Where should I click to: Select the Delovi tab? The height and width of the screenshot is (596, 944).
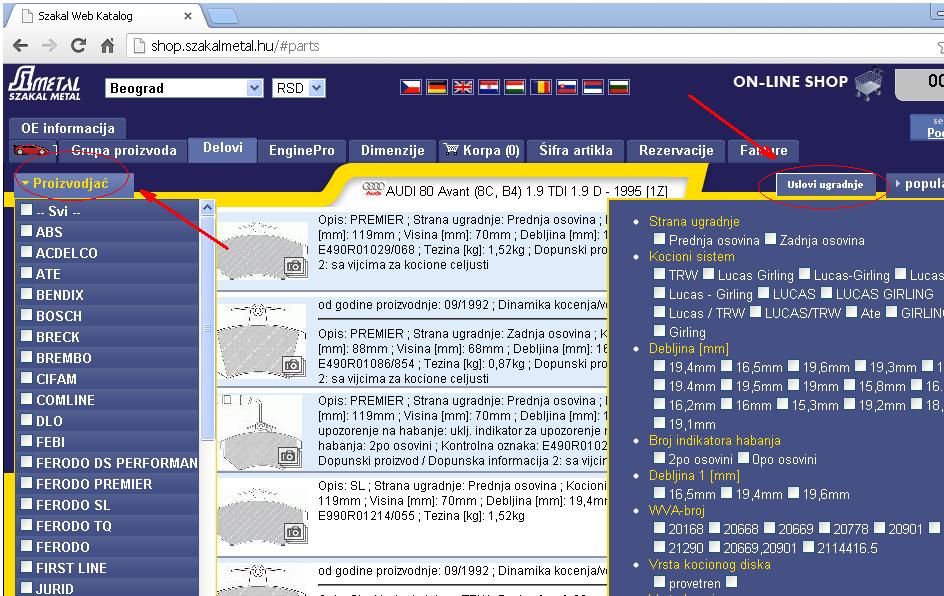point(223,149)
